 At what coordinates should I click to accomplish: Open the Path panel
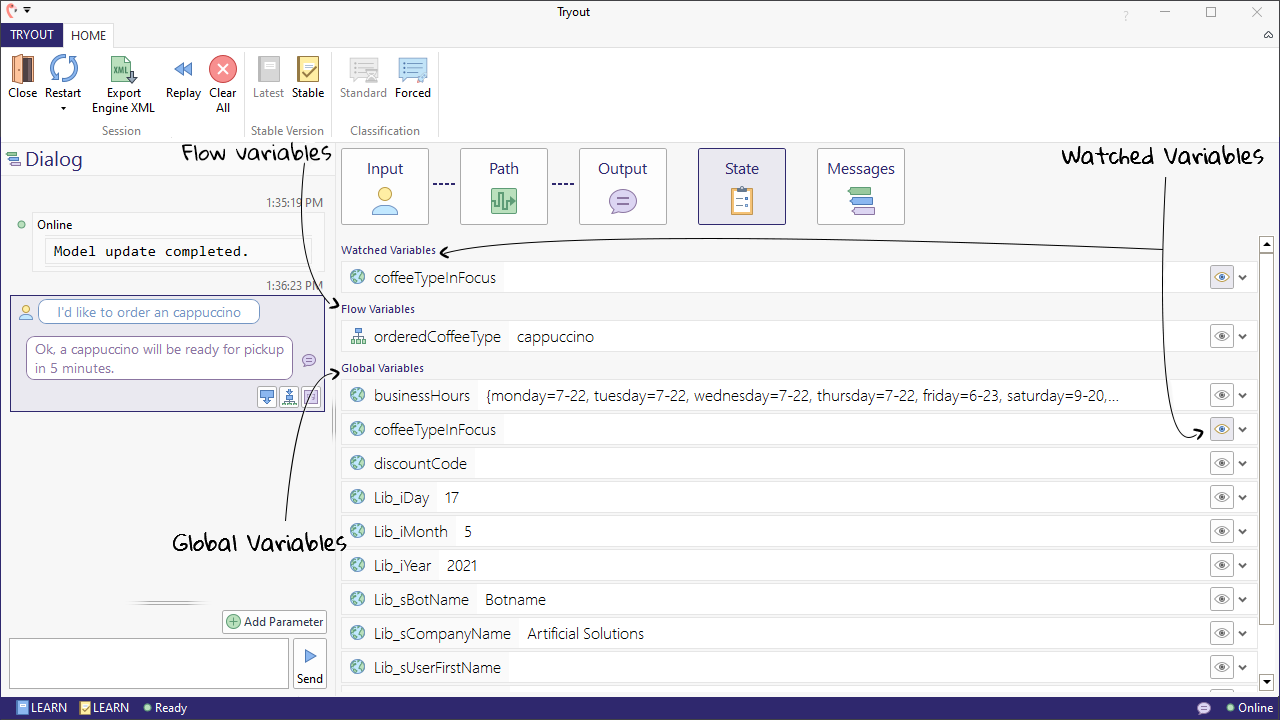[504, 186]
